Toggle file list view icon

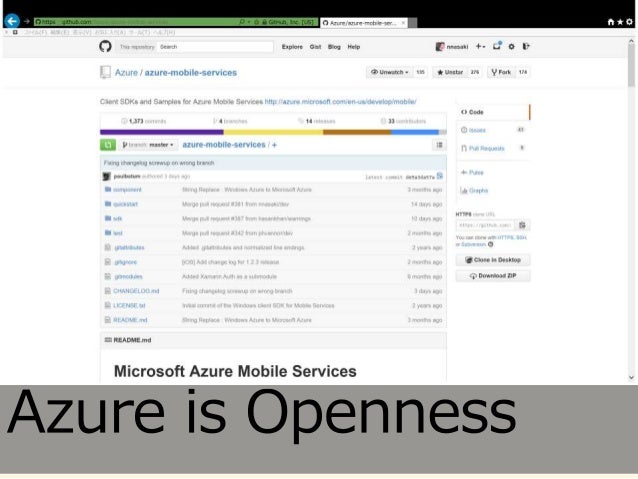(x=439, y=145)
